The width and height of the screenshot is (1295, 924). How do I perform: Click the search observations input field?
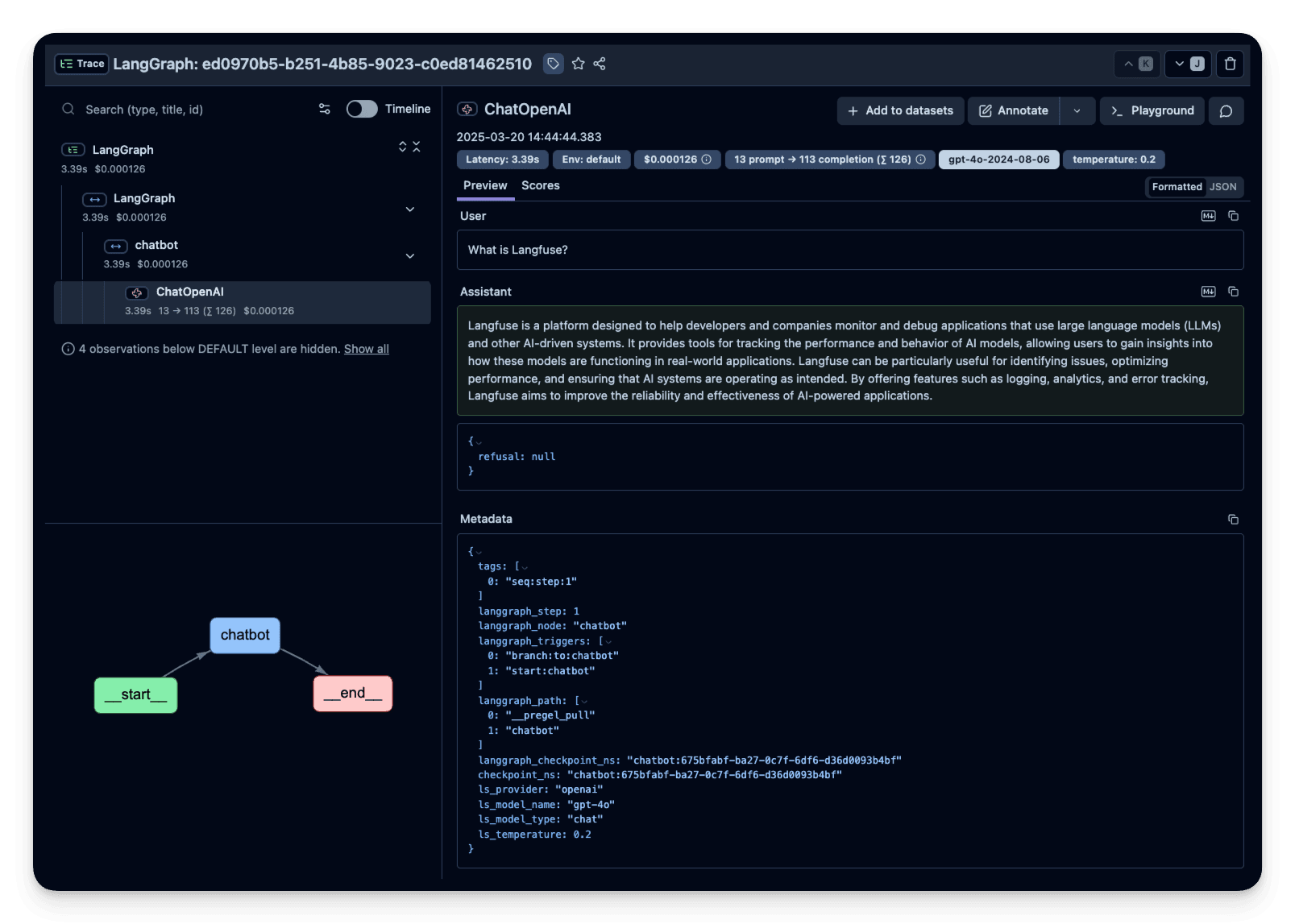pyautogui.click(x=161, y=110)
